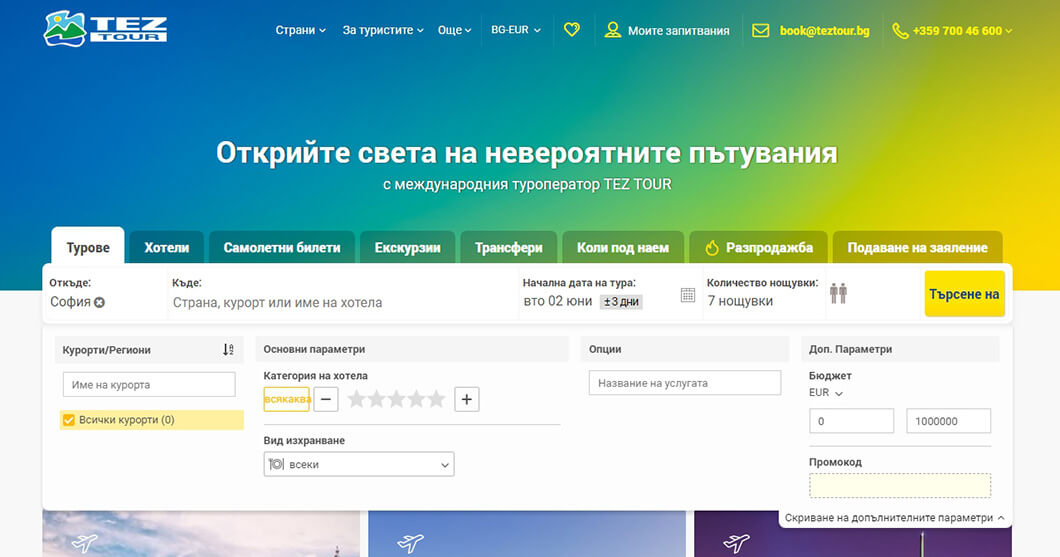This screenshot has height=557, width=1060.
Task: Switch to Хотели tab
Action: pos(166,247)
